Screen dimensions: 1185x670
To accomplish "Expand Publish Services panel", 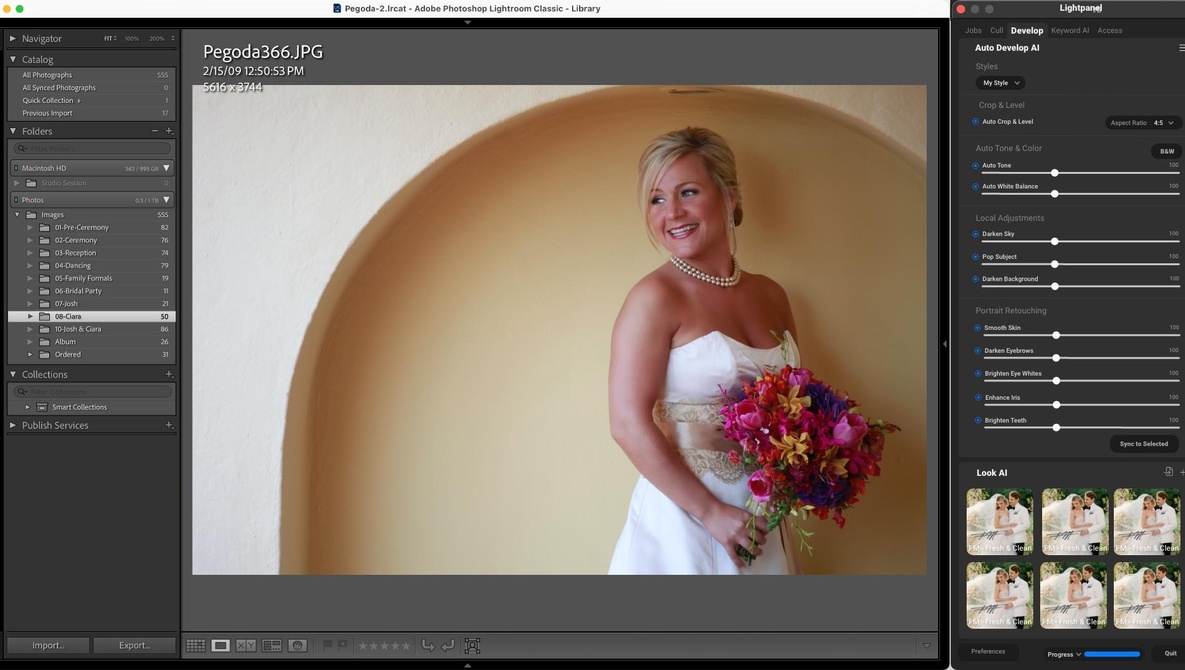I will click(13, 425).
